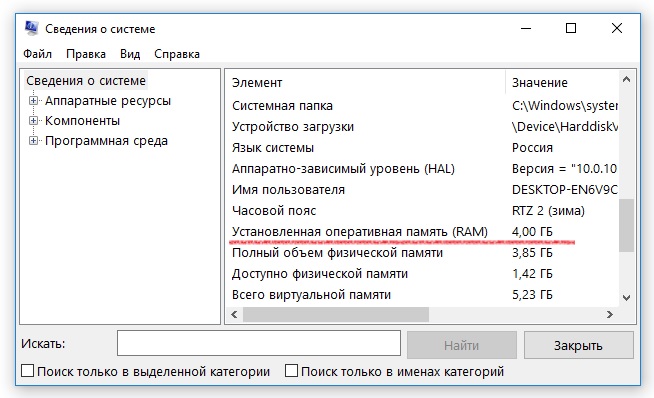Click the DESKTOP-EN6V9C user name value
Screen dimensions: 654x398
pos(565,190)
